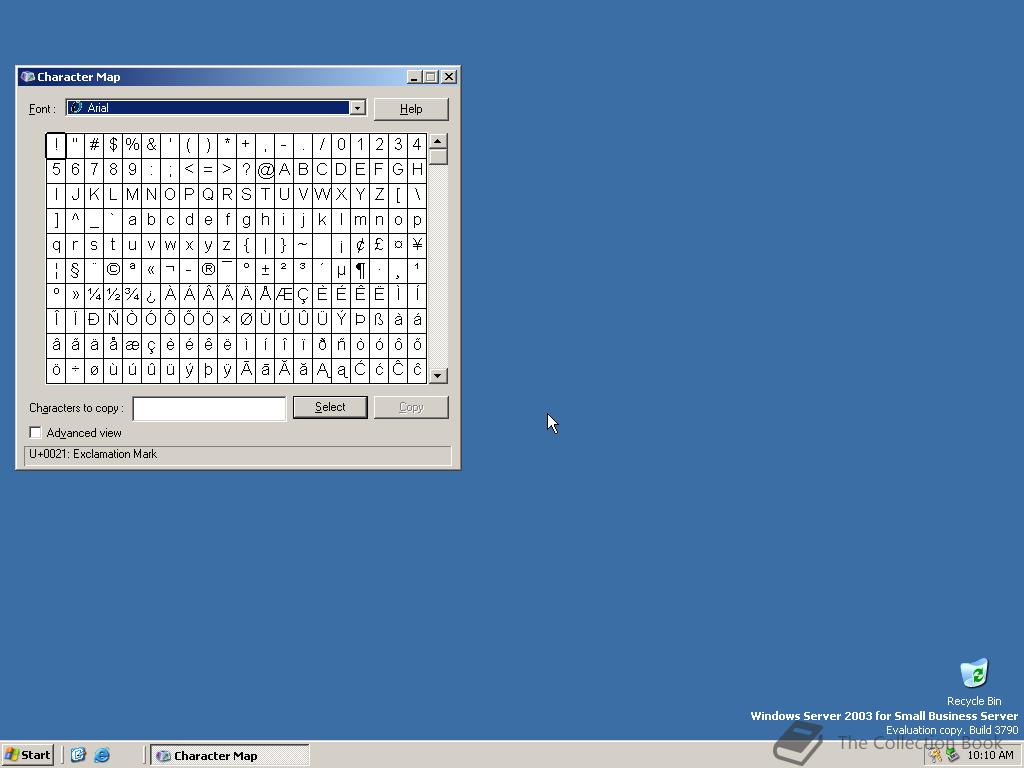1024x768 pixels.
Task: Click the character grid scroll up arrow
Action: 438,141
